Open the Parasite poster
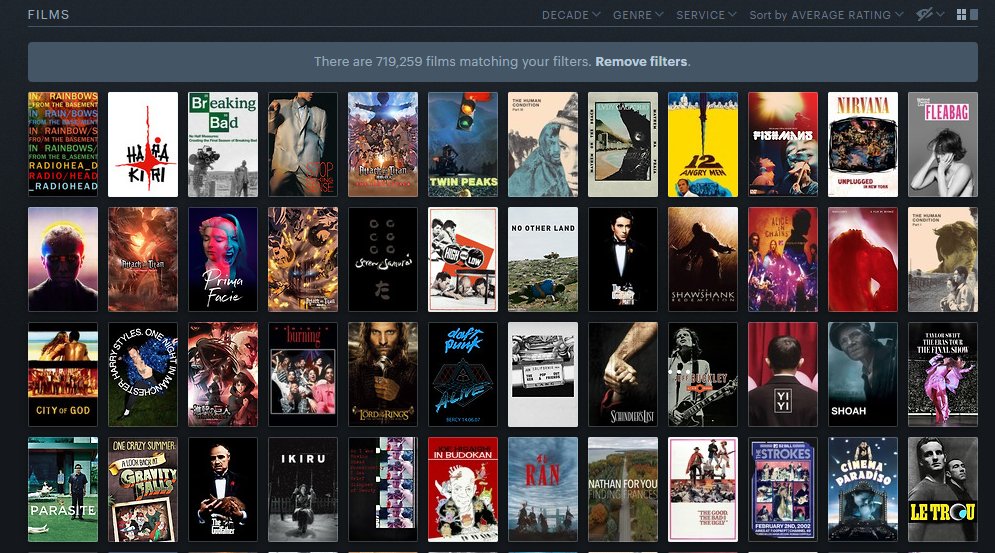The width and height of the screenshot is (995, 553). 63,489
